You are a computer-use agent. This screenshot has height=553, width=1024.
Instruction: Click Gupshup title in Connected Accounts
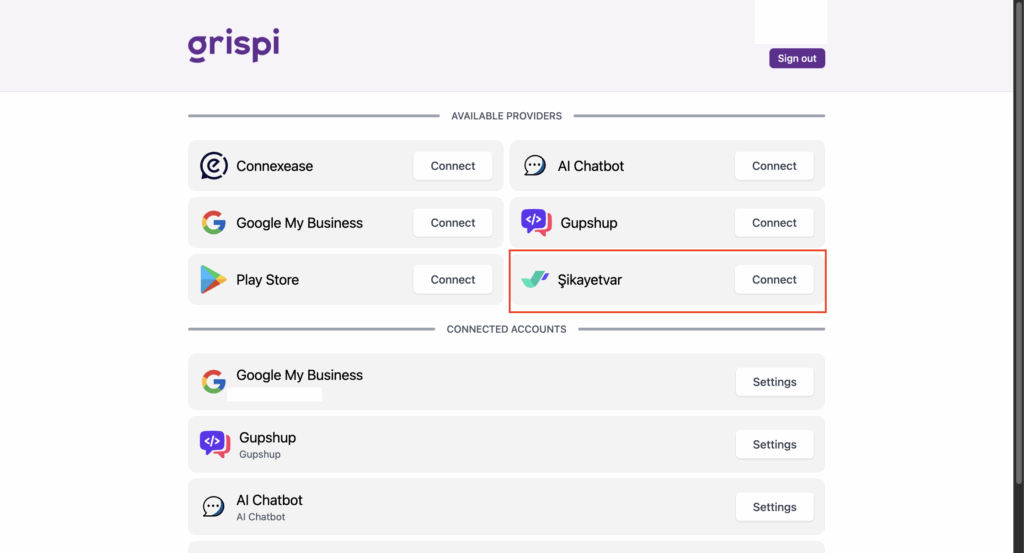coord(267,437)
